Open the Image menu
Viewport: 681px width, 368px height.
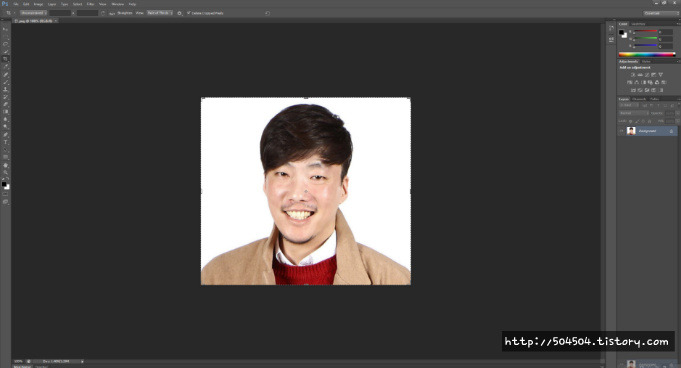point(38,4)
